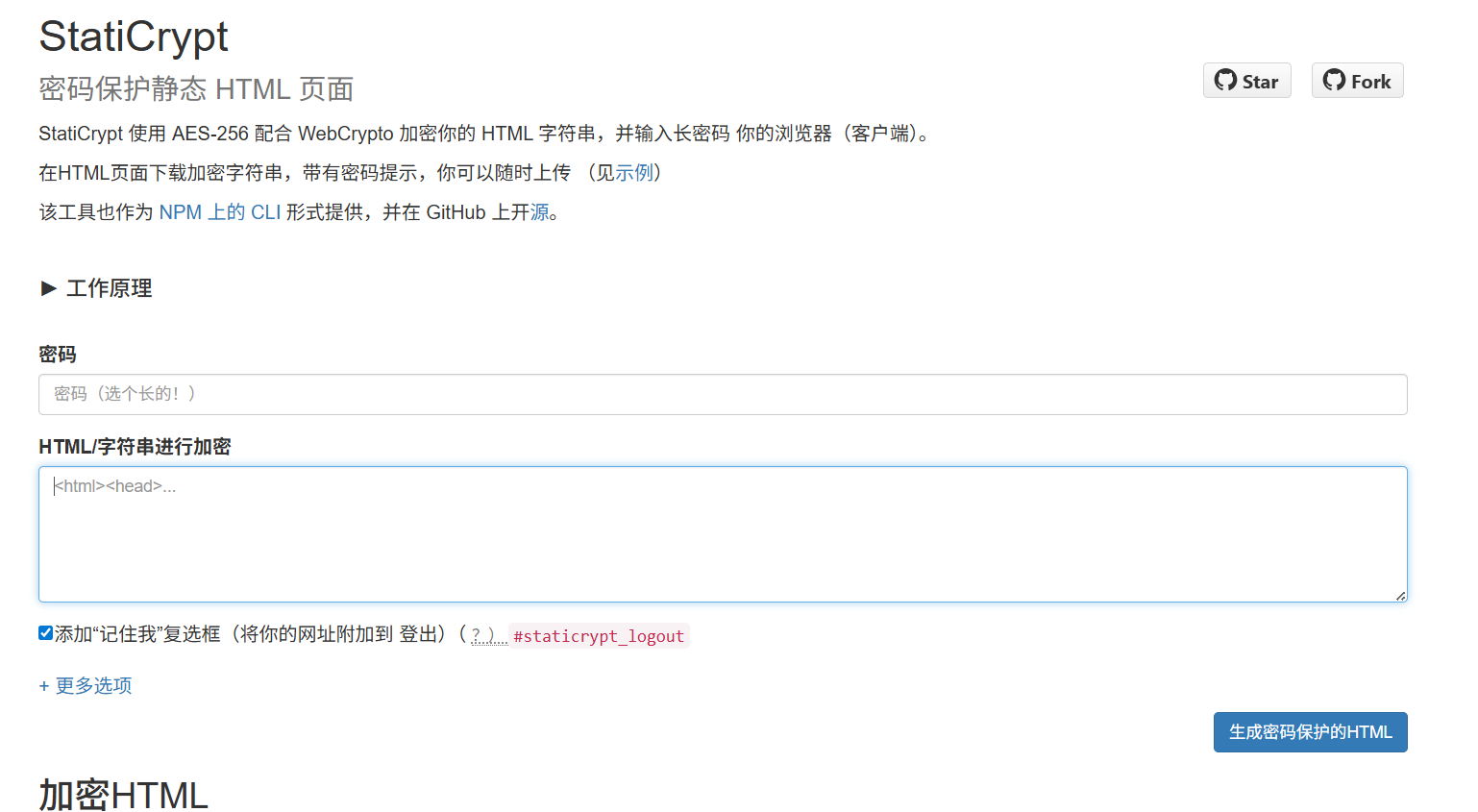1478x812 pixels.
Task: Open the 示例 example link
Action: coord(634,173)
